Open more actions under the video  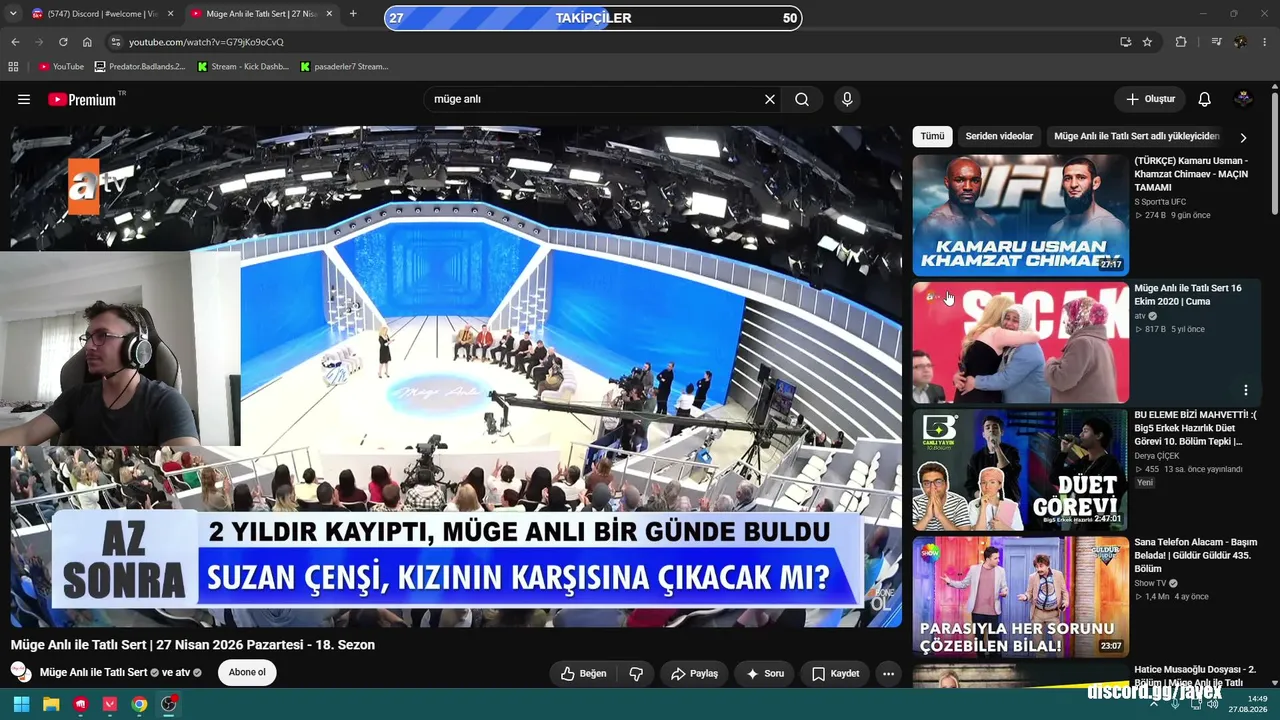click(x=888, y=674)
